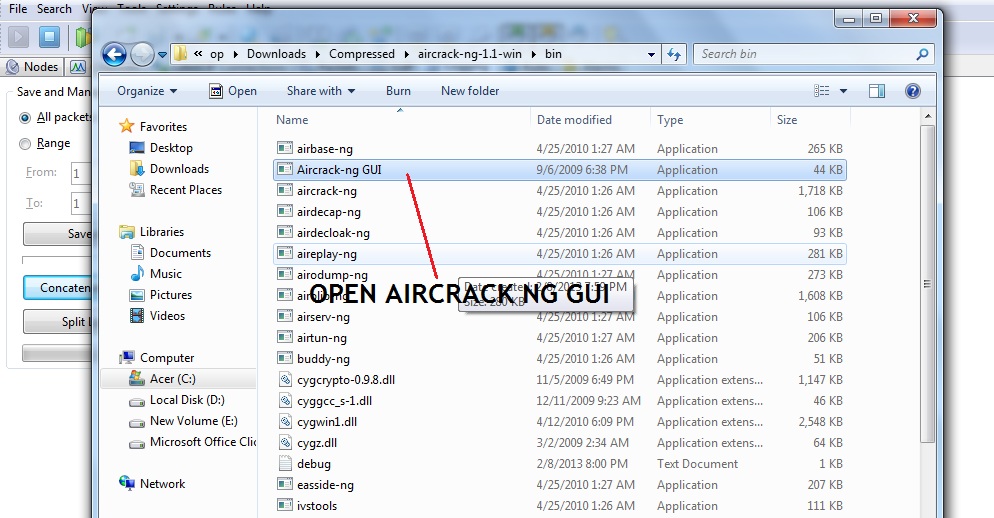994x518 pixels.
Task: Open the Pictures library
Action: click(x=171, y=295)
